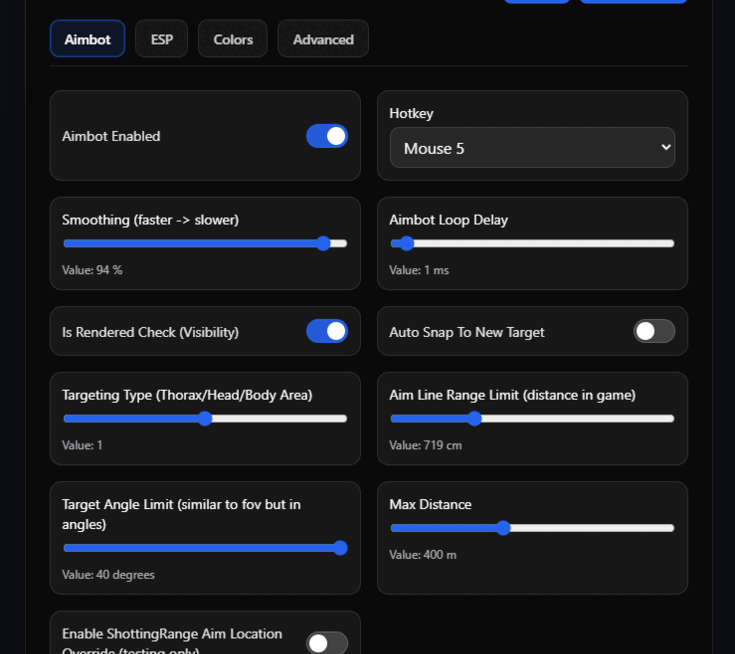The height and width of the screenshot is (654, 735).
Task: Click the Aim Line Range Limit slider handle
Action: [475, 418]
